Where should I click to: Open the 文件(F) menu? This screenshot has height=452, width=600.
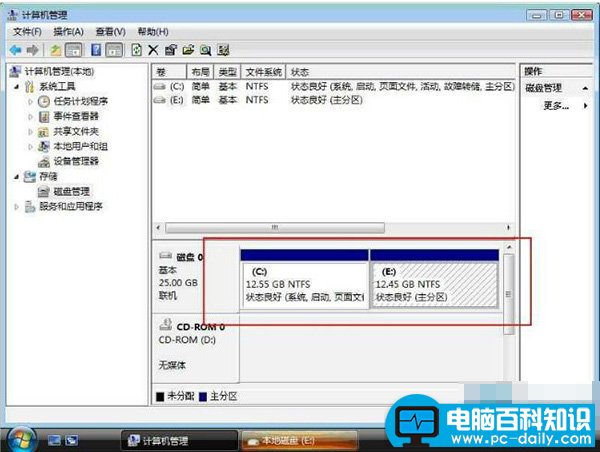(27, 32)
